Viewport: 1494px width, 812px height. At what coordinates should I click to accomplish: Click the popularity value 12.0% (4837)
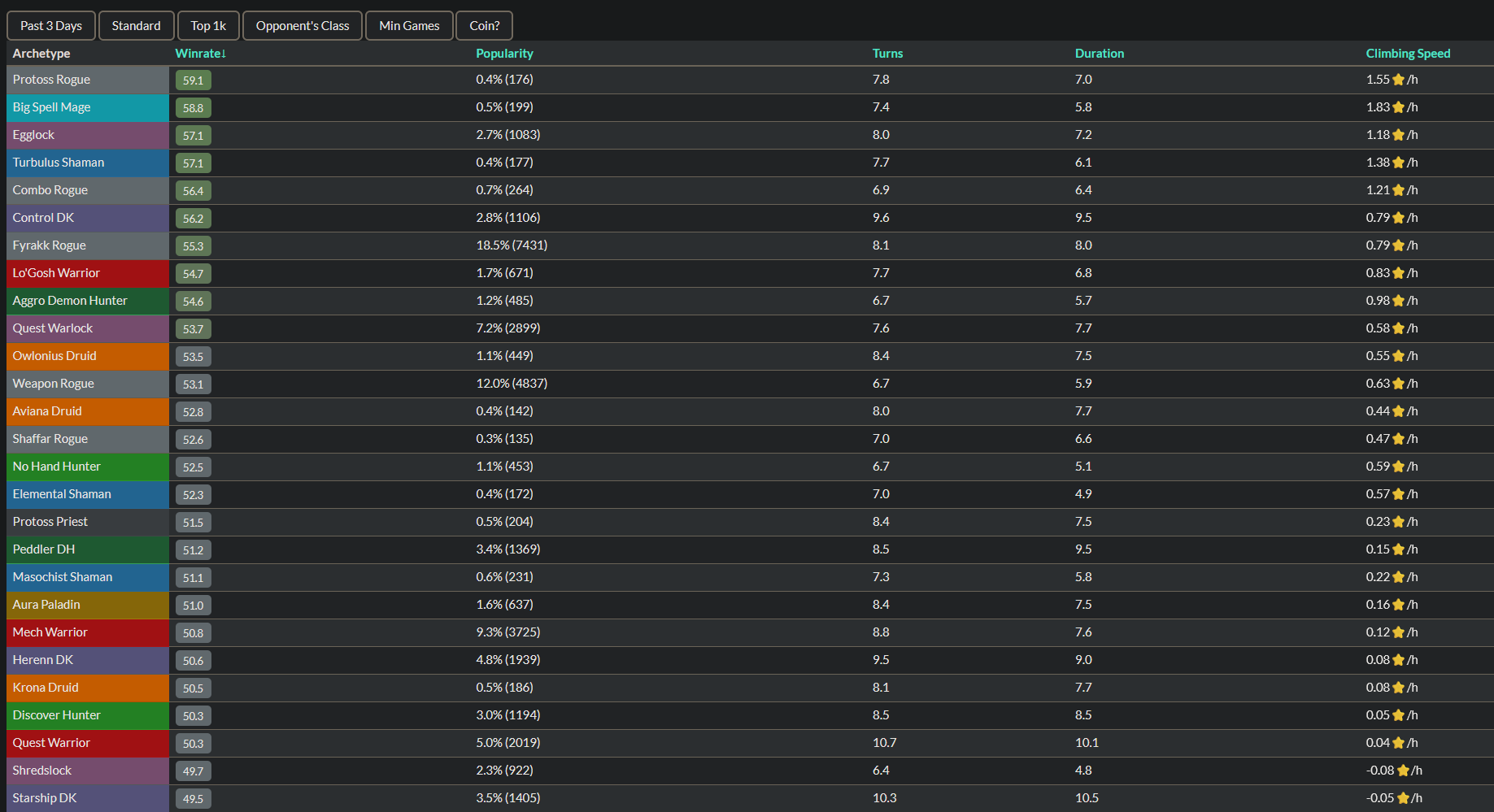pos(512,384)
